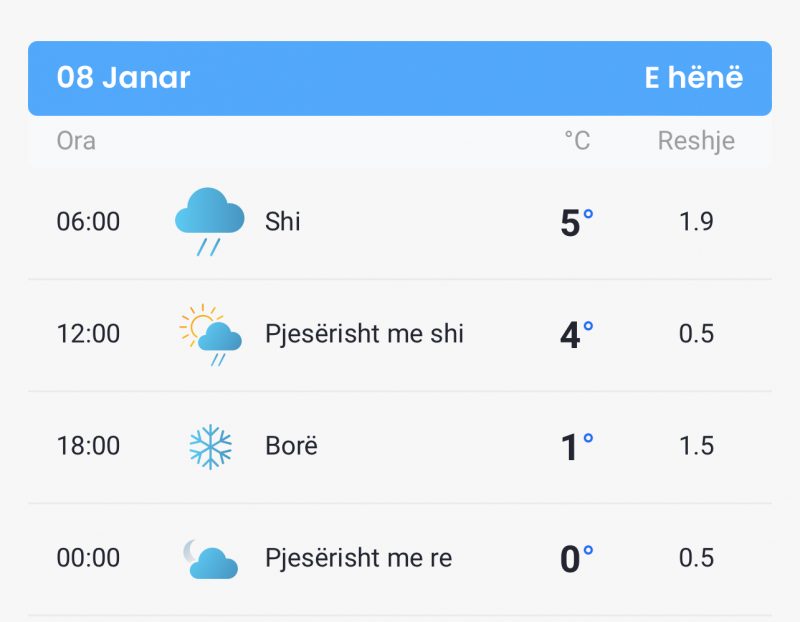The height and width of the screenshot is (622, 800).
Task: Click the sun and rain cloud icon at 12:00
Action: point(210,335)
